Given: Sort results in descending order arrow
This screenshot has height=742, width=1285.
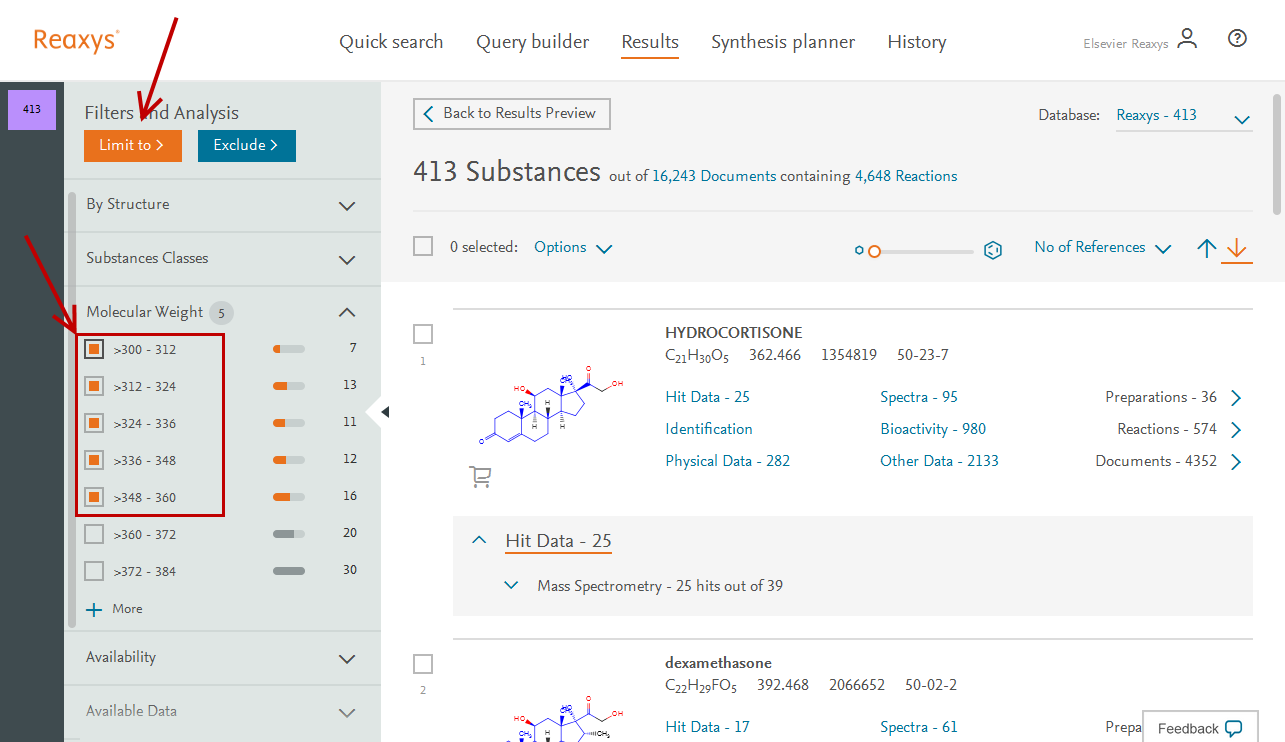Looking at the screenshot, I should 1237,248.
